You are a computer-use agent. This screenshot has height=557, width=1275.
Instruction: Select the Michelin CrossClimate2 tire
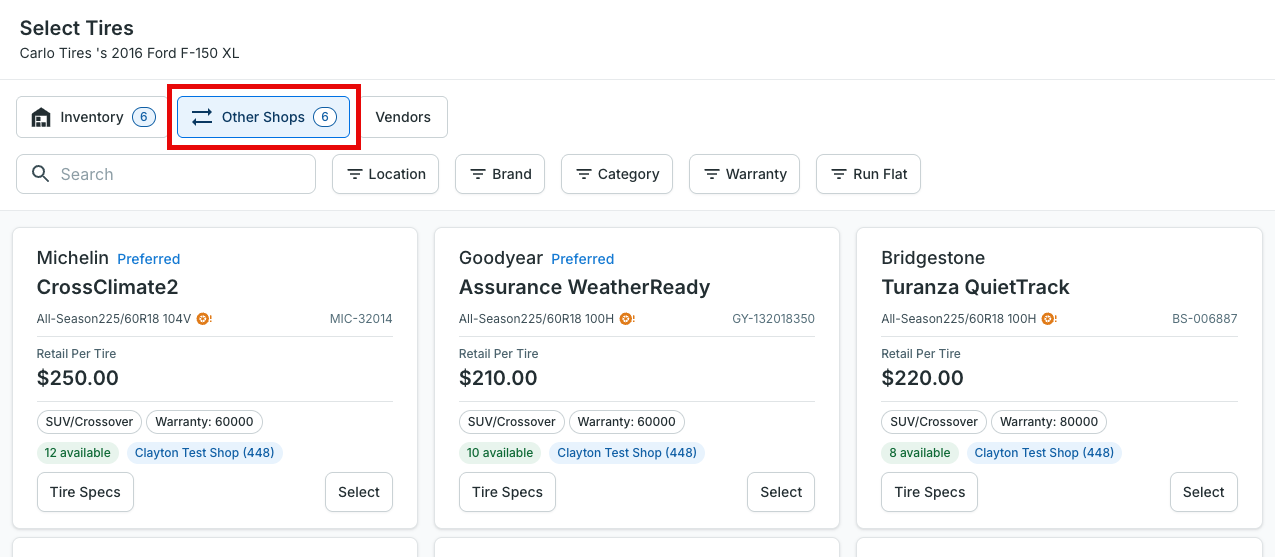click(x=359, y=492)
